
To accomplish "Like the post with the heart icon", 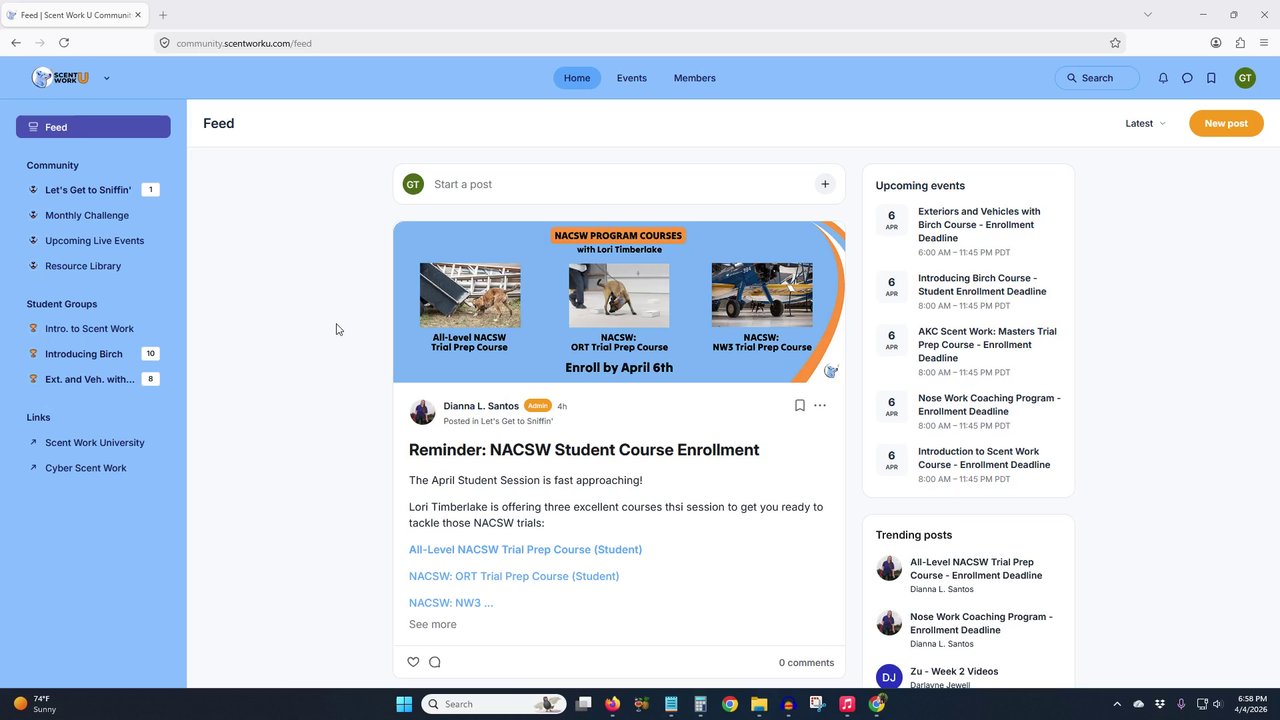I will coord(413,662).
